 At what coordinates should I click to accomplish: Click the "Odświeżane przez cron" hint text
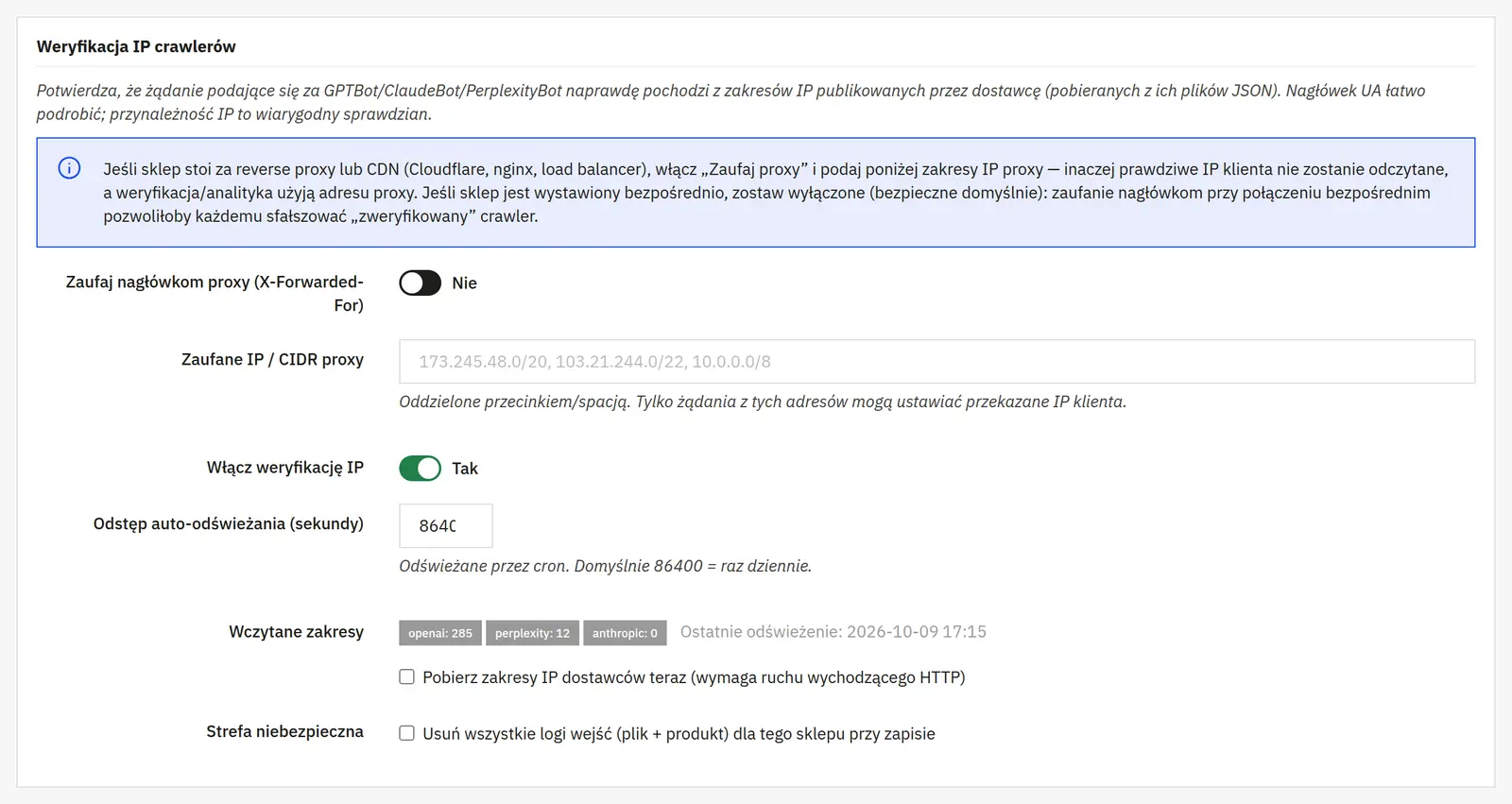[605, 566]
